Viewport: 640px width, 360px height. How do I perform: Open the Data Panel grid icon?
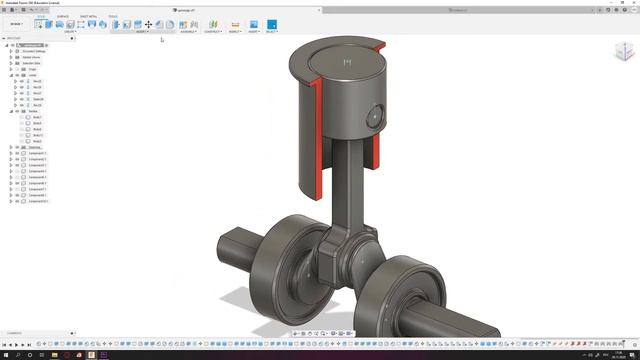coord(4,10)
